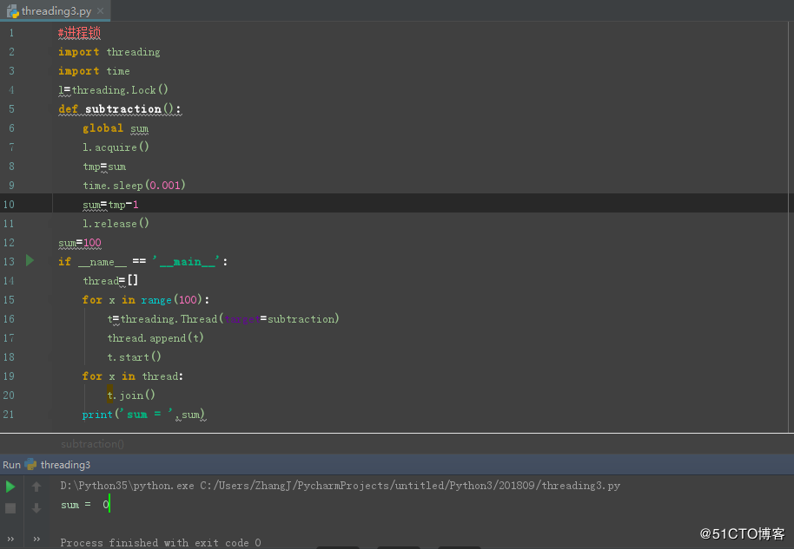Click the down arrow in the Run panel
This screenshot has height=549, width=794.
click(36, 508)
